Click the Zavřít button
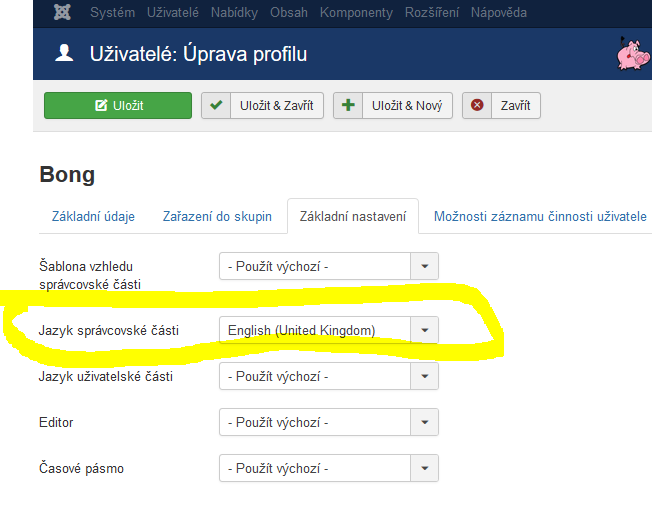652x511 pixels. (x=501, y=106)
